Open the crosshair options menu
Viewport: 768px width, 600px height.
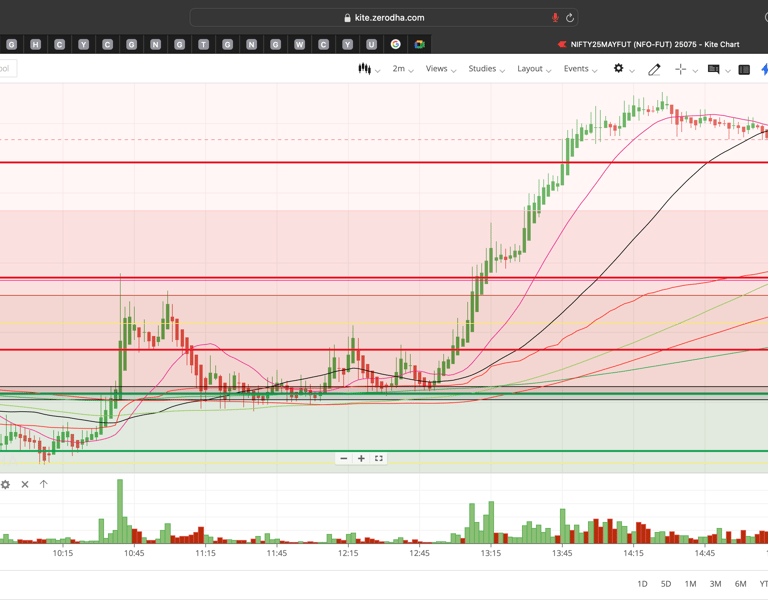tap(686, 70)
